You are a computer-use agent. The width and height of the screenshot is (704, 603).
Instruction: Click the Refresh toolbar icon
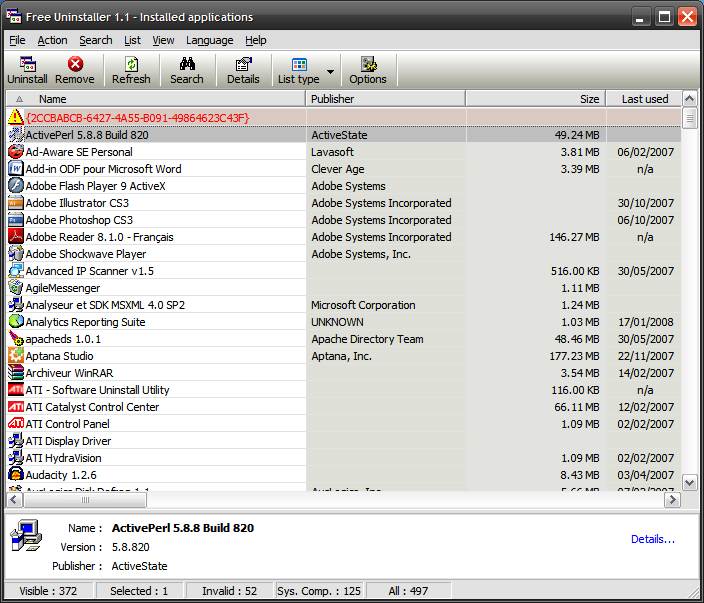pos(131,64)
